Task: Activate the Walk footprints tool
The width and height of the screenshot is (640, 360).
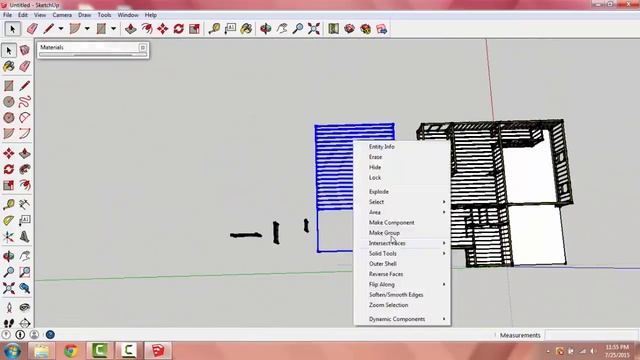Action: pos(9,323)
